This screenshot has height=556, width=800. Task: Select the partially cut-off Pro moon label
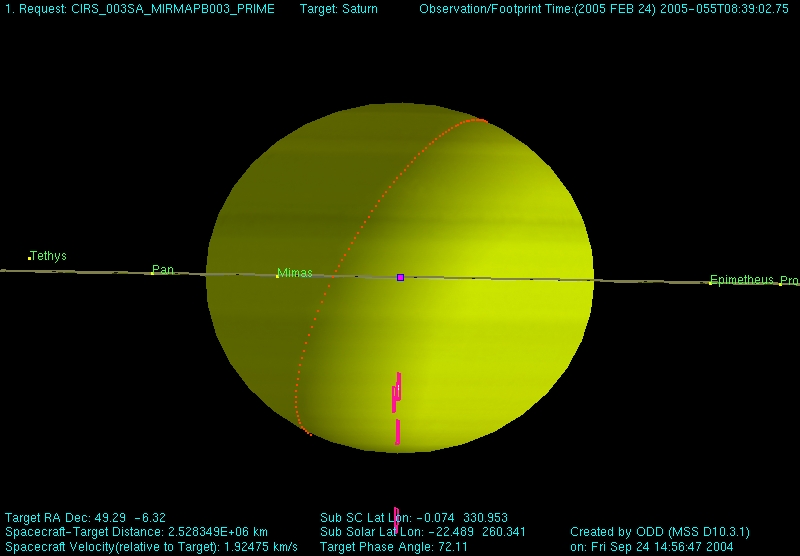[789, 281]
